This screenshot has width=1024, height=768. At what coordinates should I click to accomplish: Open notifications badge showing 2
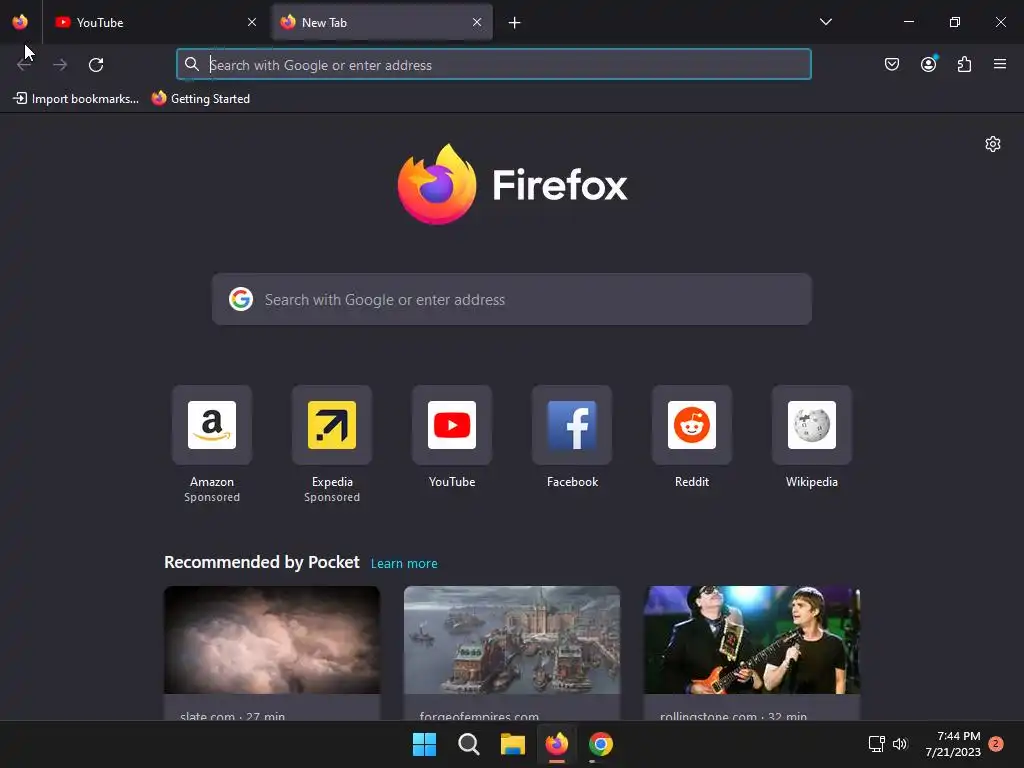(x=995, y=744)
